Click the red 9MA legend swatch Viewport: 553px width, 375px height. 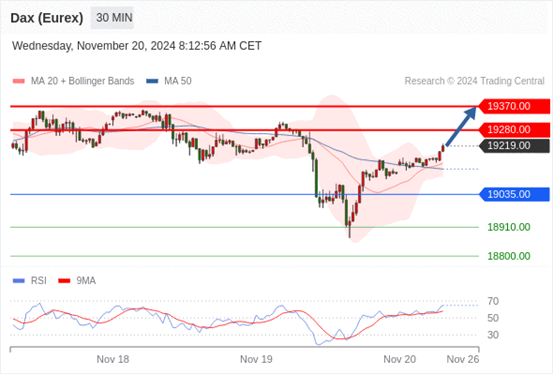point(64,281)
